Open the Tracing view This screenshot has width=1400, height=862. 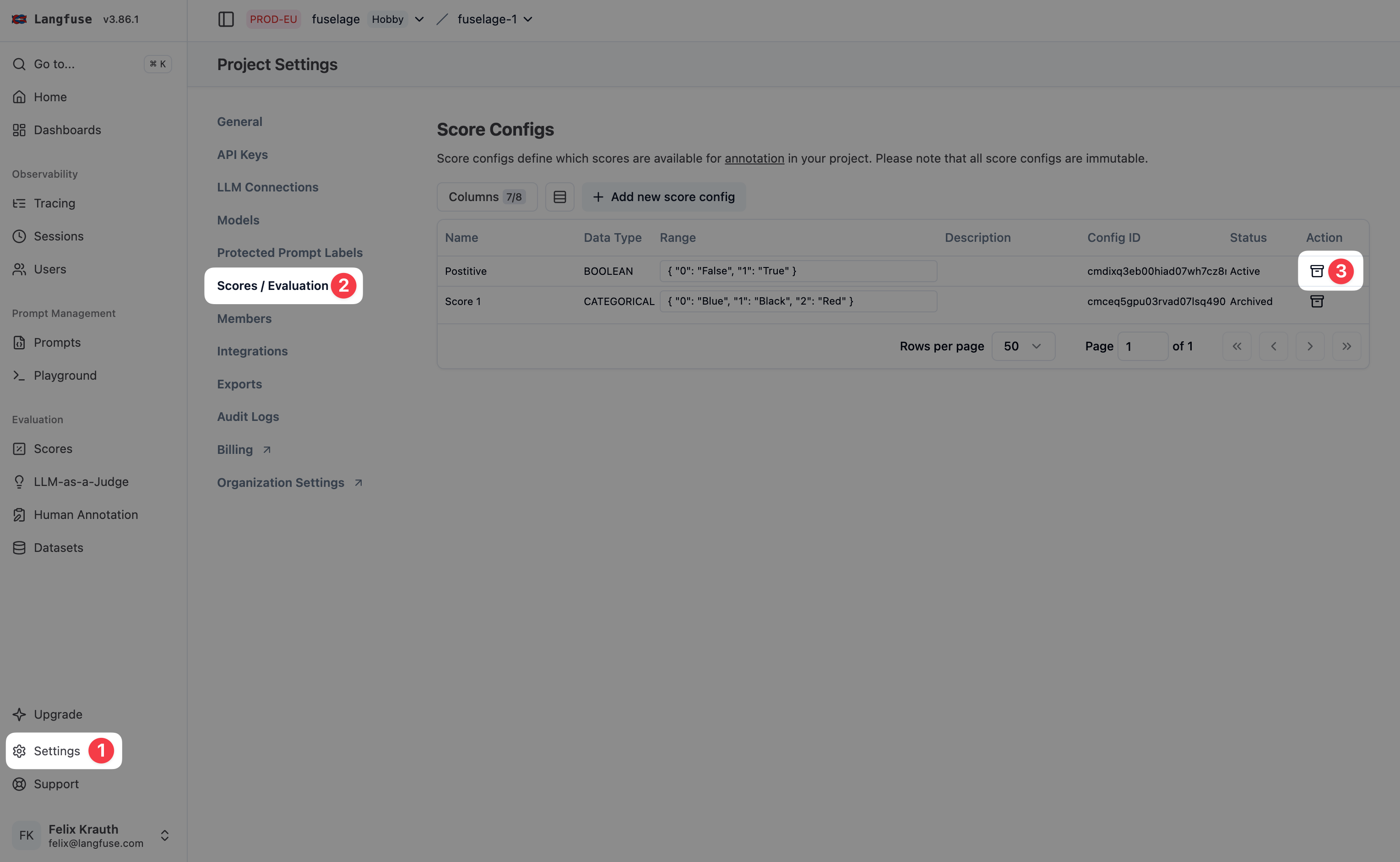(54, 203)
